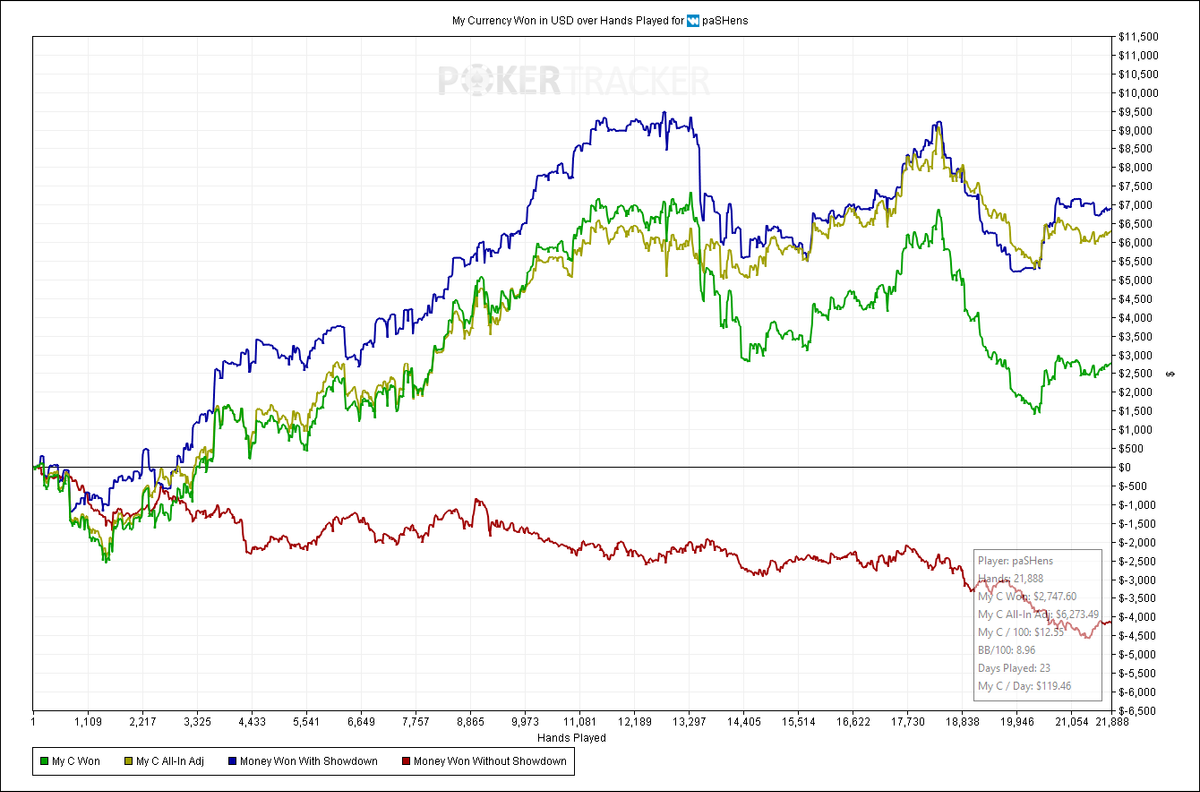
Task: Click My C / 100: $12.55 tooltip row
Action: (1023, 633)
